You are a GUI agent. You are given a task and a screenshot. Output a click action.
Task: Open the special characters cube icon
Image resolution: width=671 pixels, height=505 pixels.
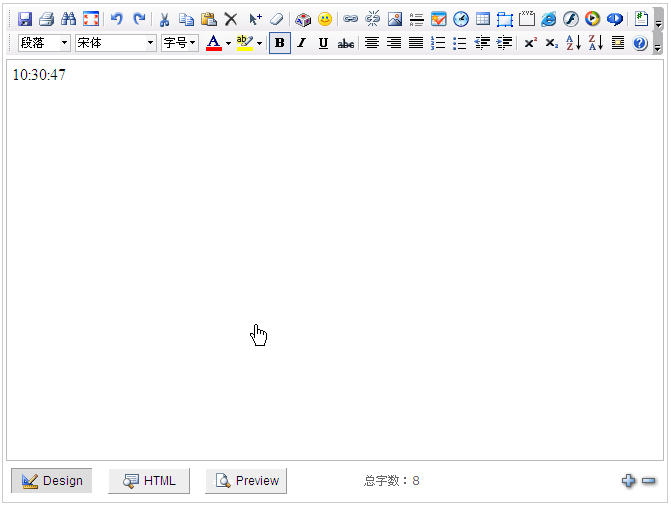coord(303,19)
